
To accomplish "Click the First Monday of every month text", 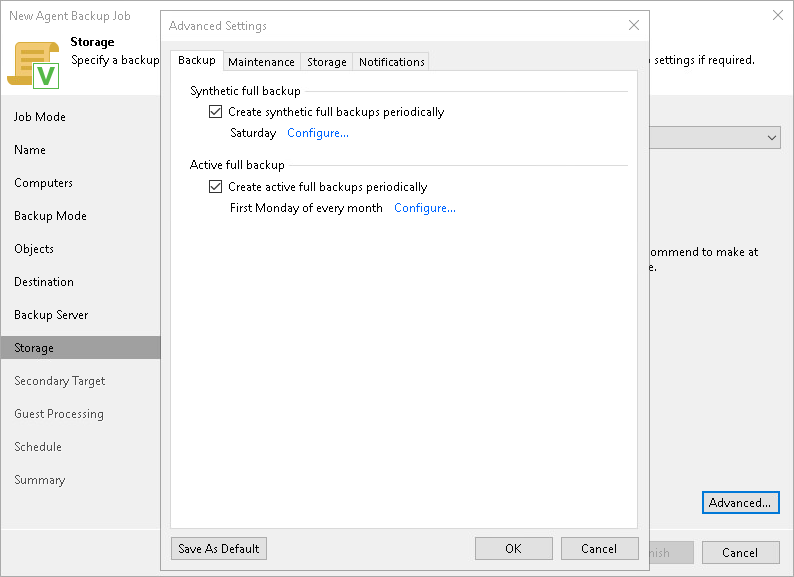I will 306,208.
